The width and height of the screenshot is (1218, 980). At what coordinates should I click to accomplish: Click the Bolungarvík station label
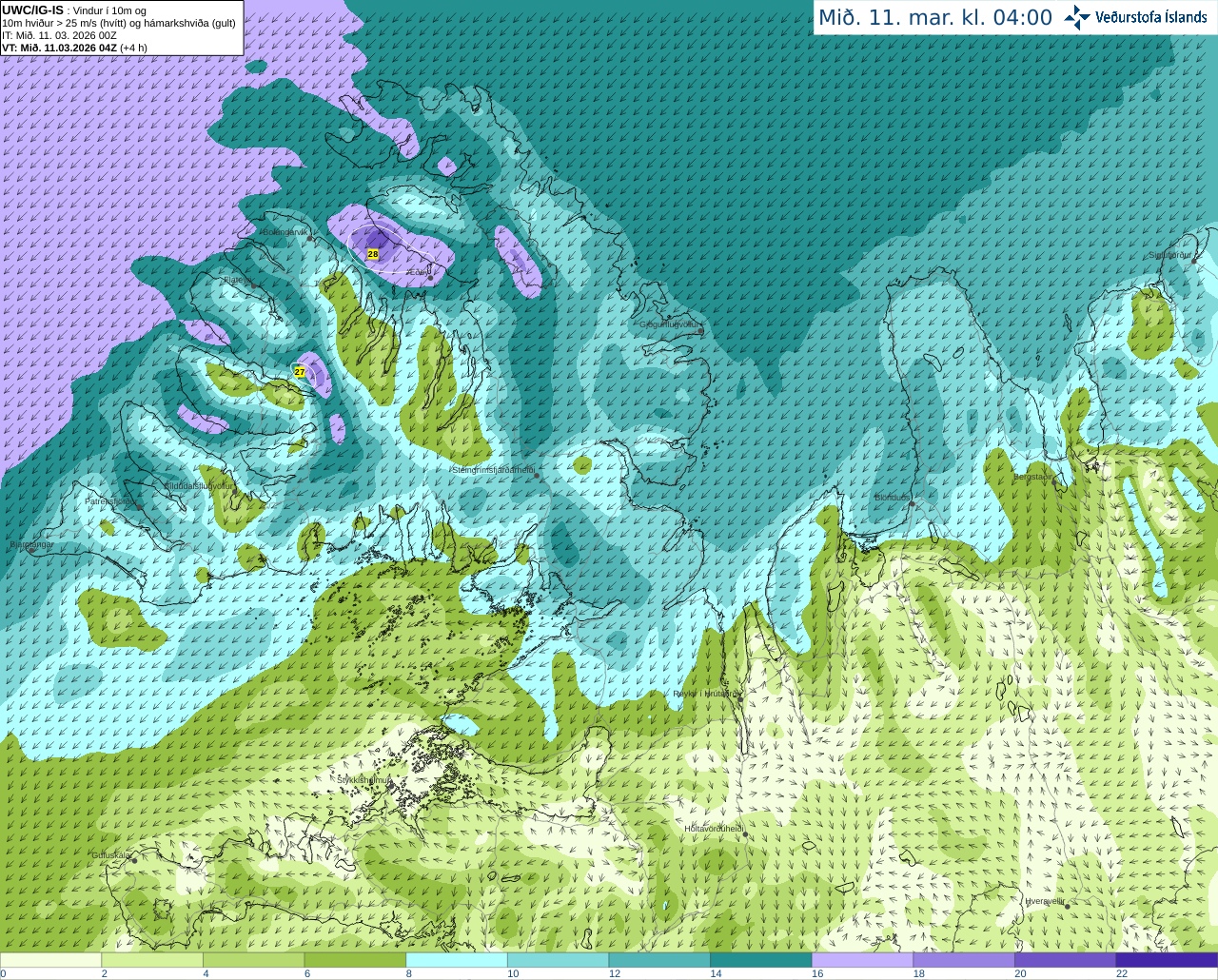tap(285, 231)
